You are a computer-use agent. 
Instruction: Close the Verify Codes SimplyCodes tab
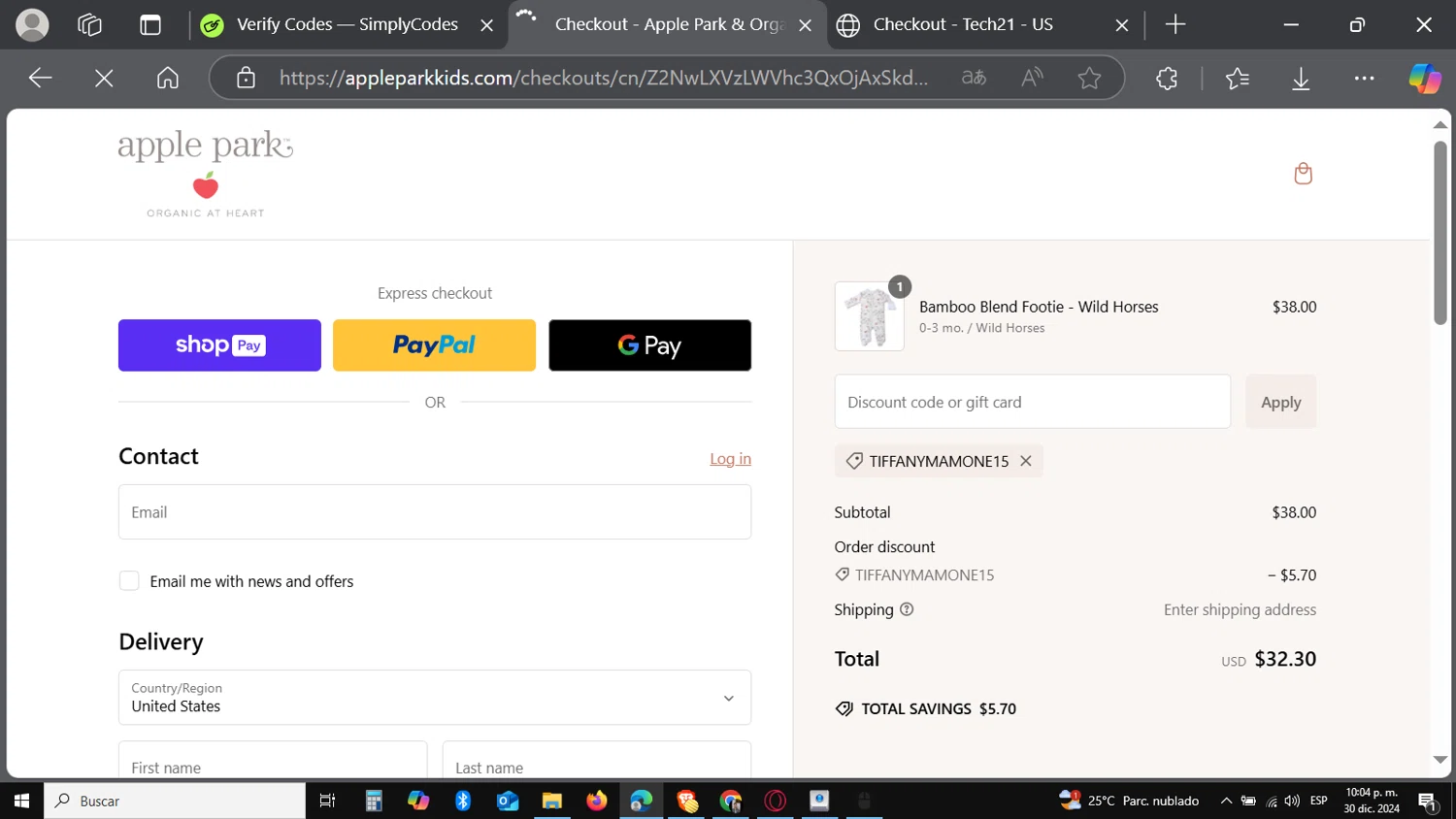point(486,25)
